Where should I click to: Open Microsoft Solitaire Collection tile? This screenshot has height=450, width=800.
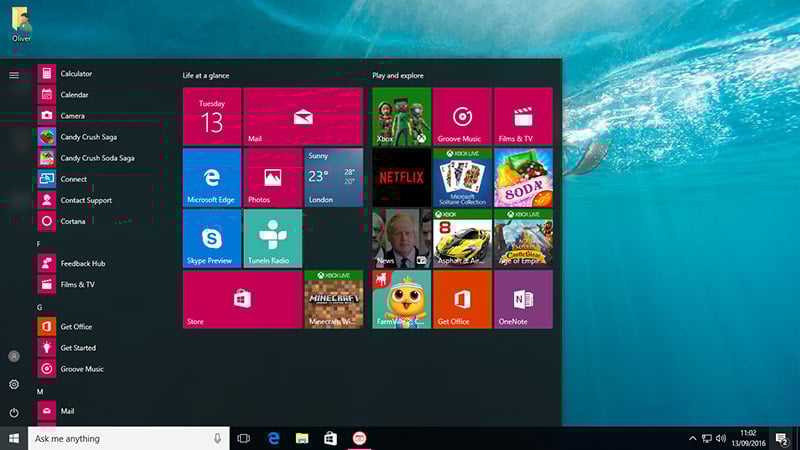pyautogui.click(x=462, y=178)
